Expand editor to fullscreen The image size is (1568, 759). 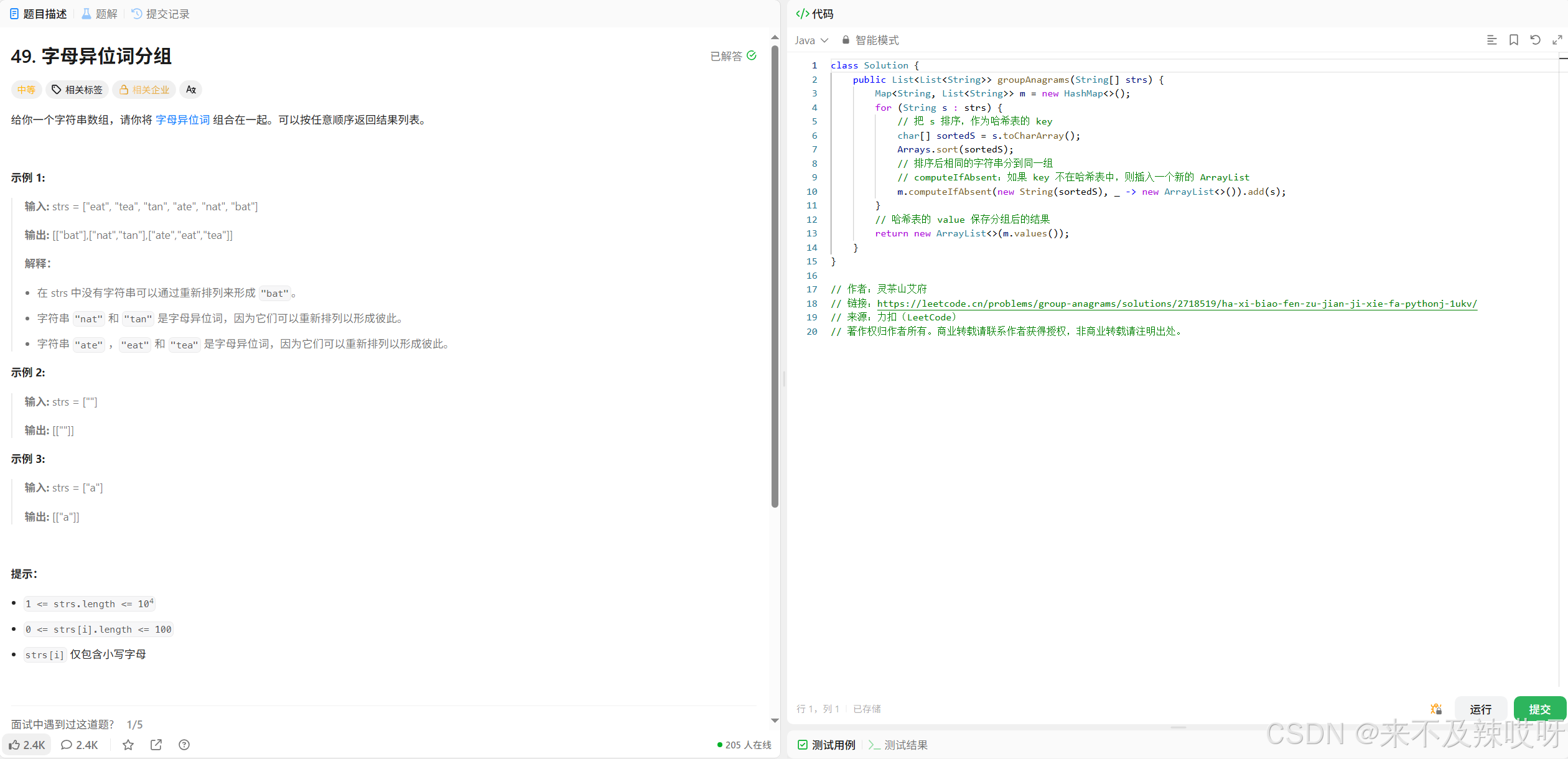[x=1557, y=40]
